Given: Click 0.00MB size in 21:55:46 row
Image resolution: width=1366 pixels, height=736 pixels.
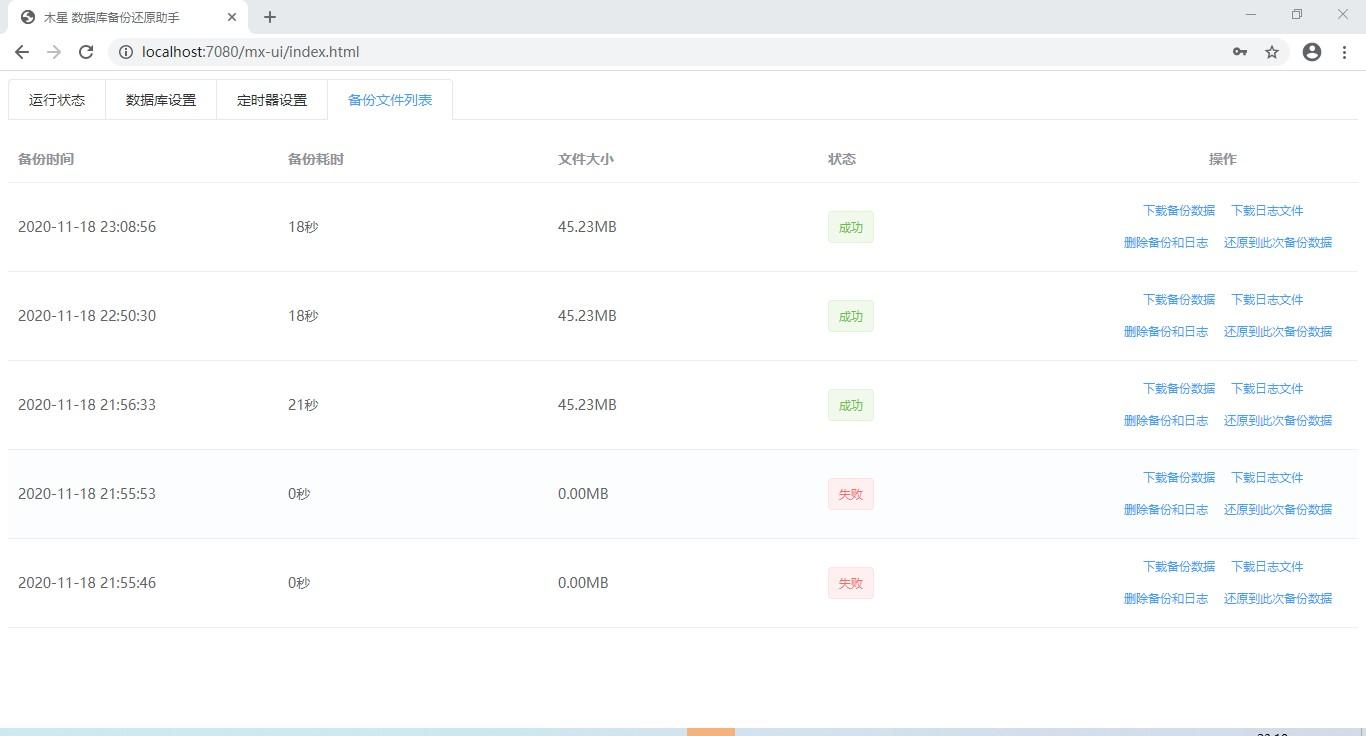Looking at the screenshot, I should click(x=583, y=583).
